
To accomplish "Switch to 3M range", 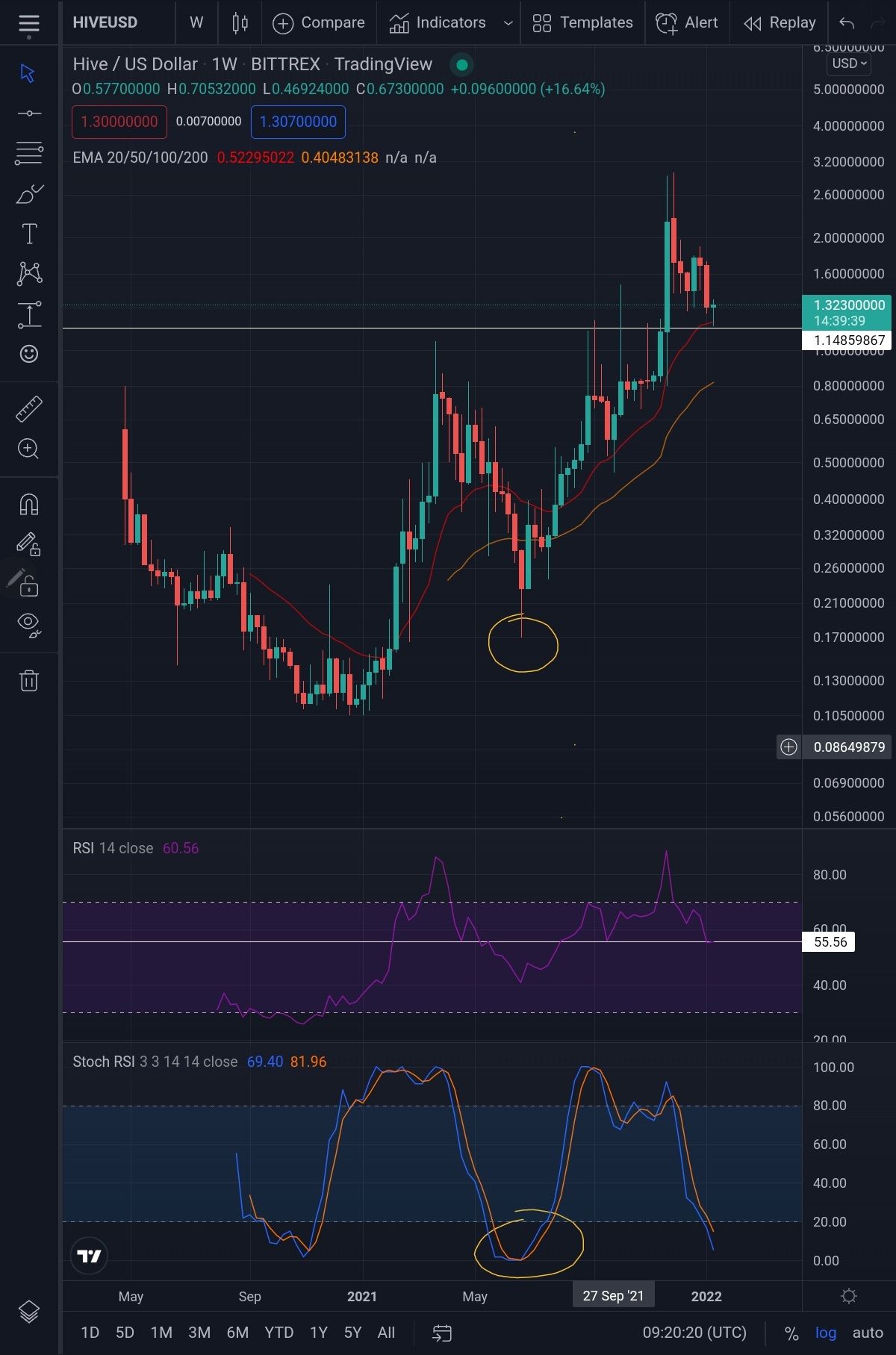I will pyautogui.click(x=199, y=1333).
